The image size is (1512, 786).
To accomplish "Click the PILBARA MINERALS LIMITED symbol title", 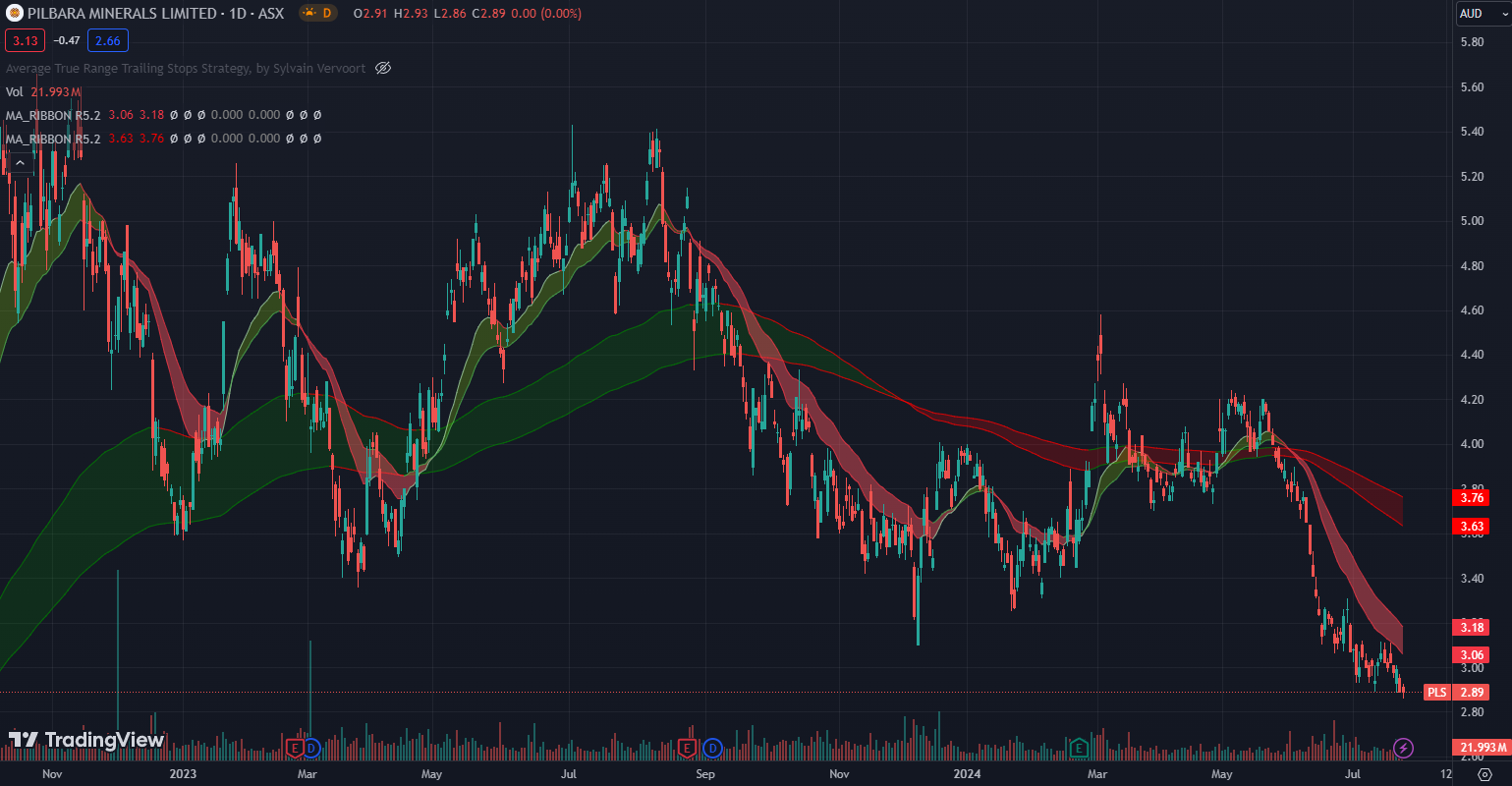I will [122, 14].
